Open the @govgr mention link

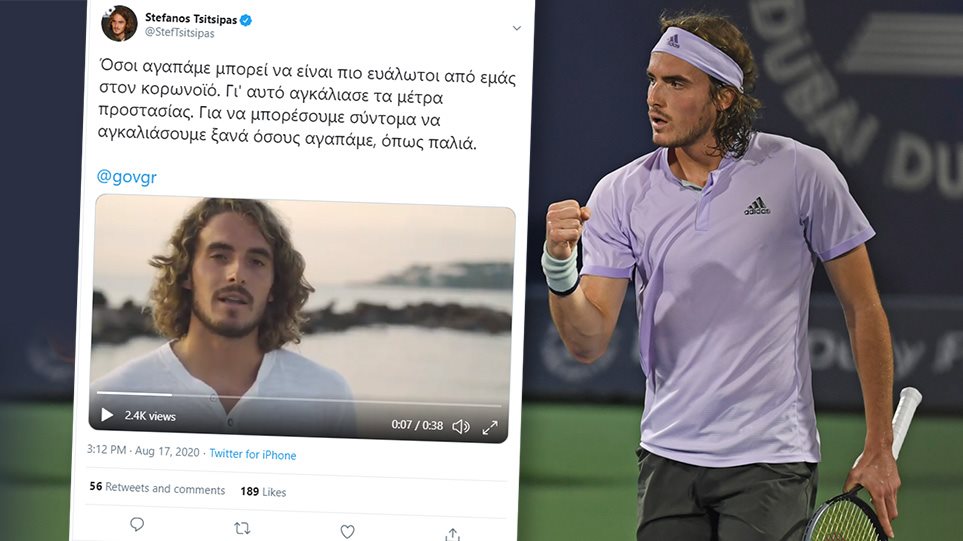[x=126, y=176]
